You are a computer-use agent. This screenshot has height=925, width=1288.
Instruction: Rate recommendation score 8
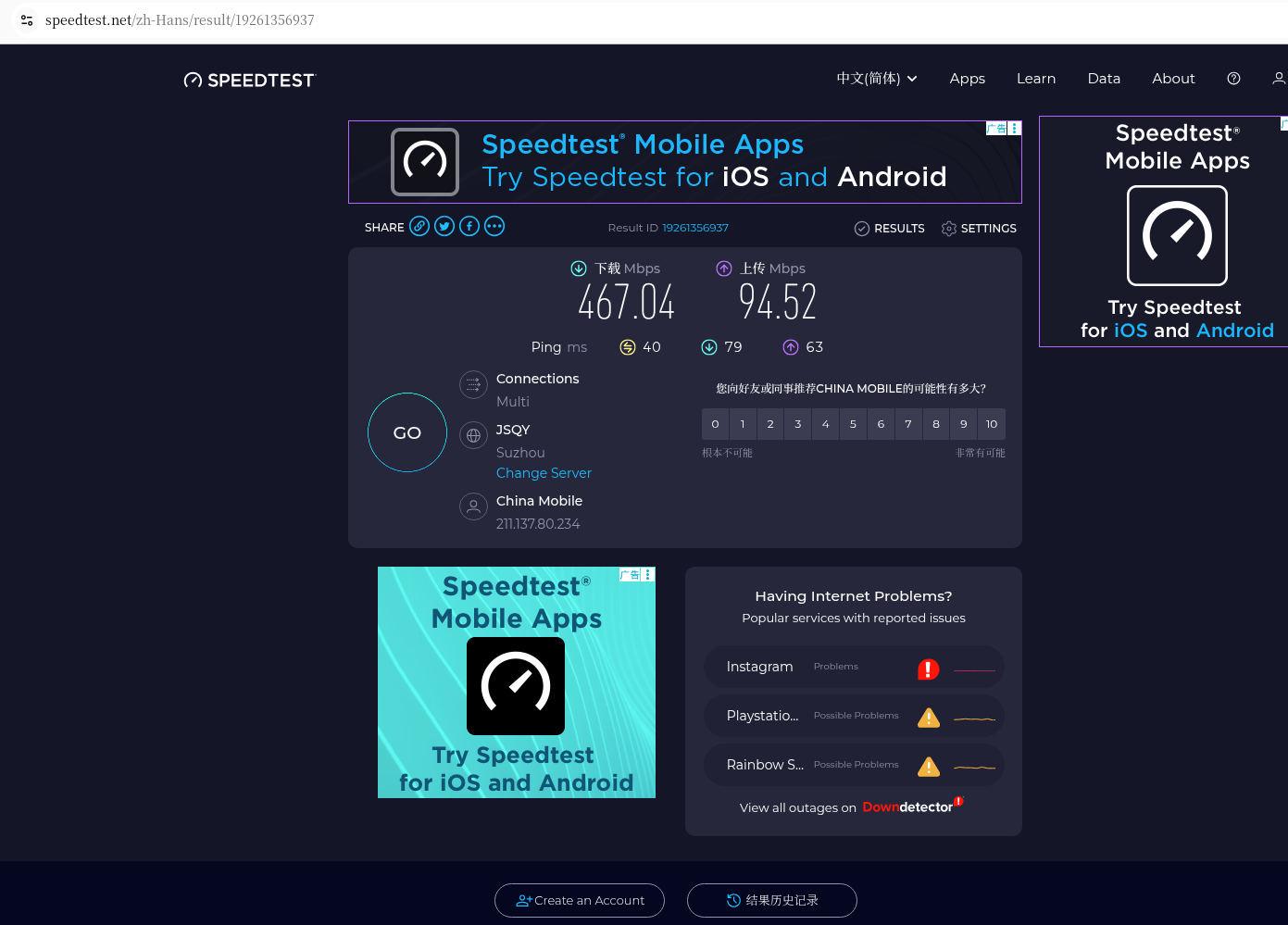(x=936, y=424)
